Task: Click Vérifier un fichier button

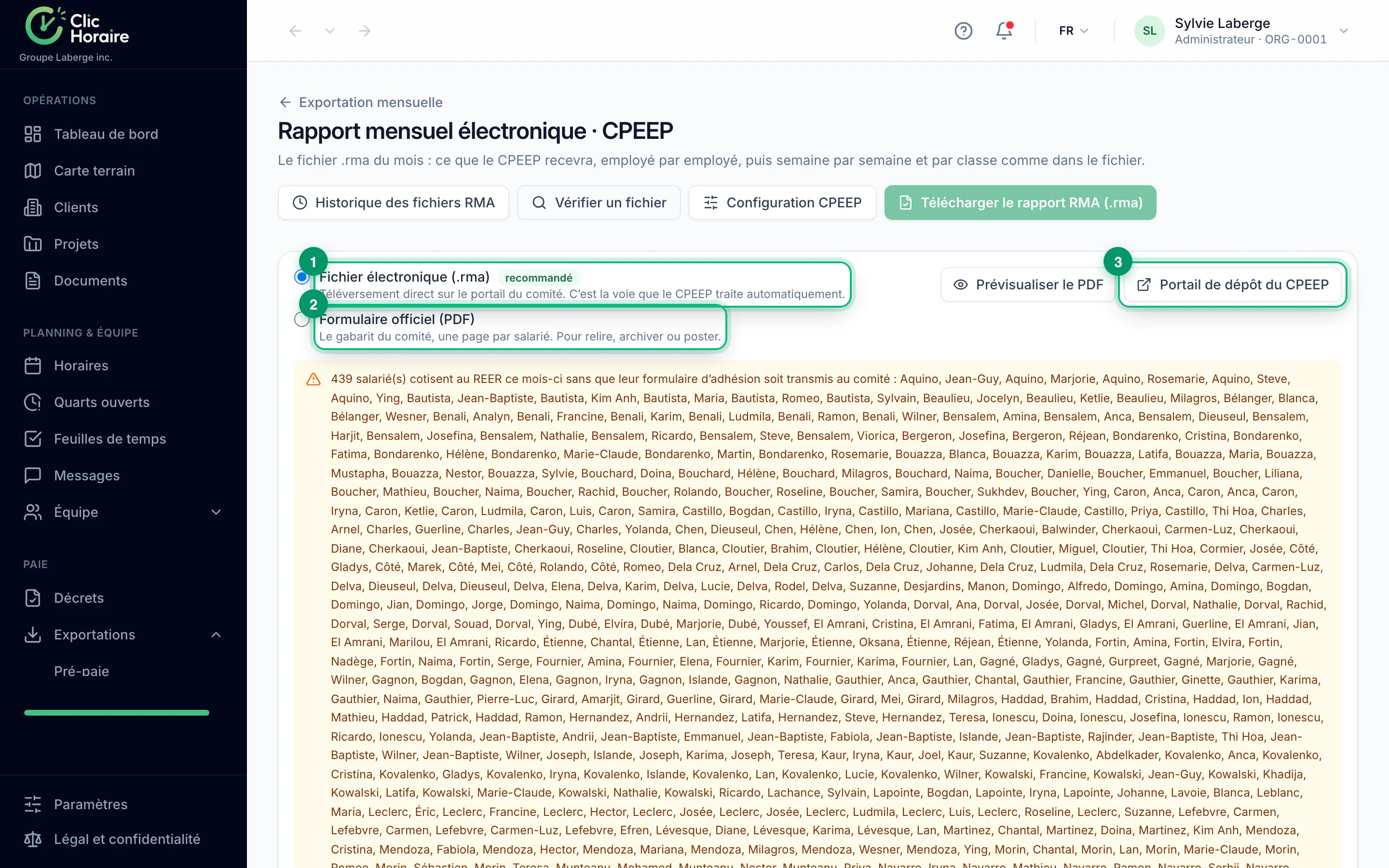Action: [599, 203]
